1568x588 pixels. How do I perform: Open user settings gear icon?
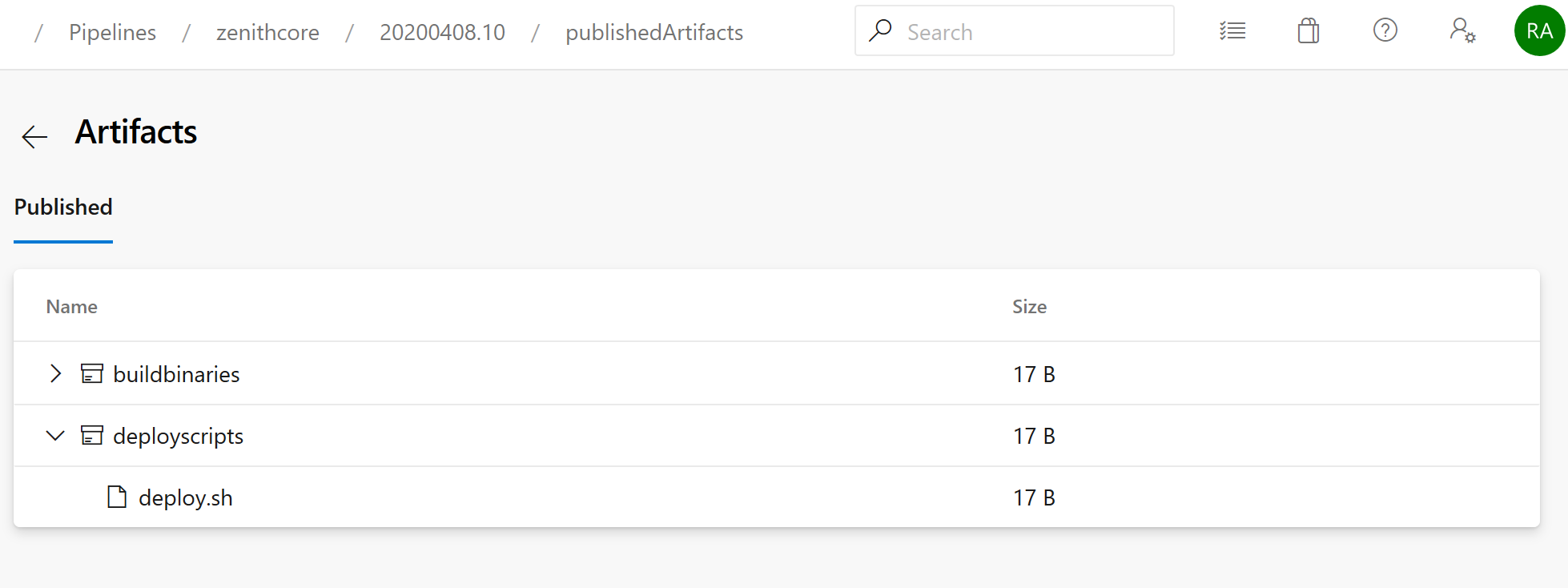(1462, 32)
